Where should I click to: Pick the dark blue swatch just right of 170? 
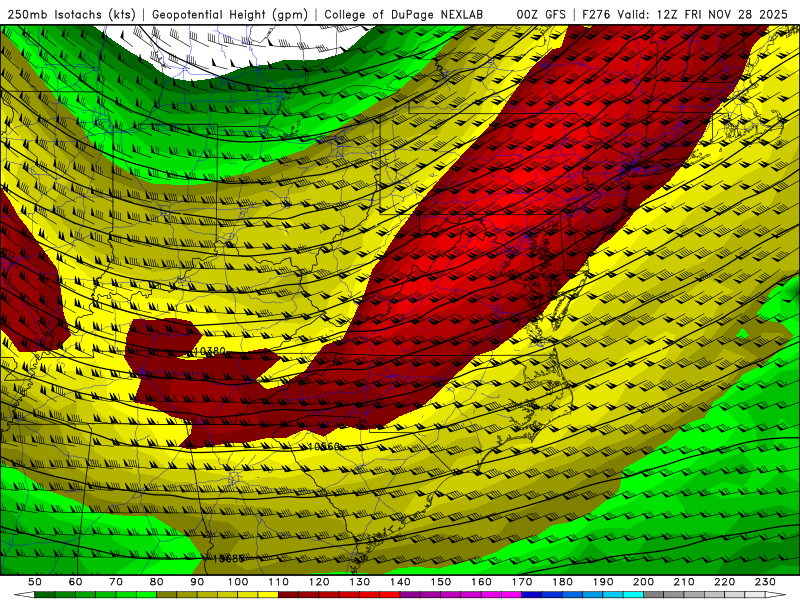[532, 594]
